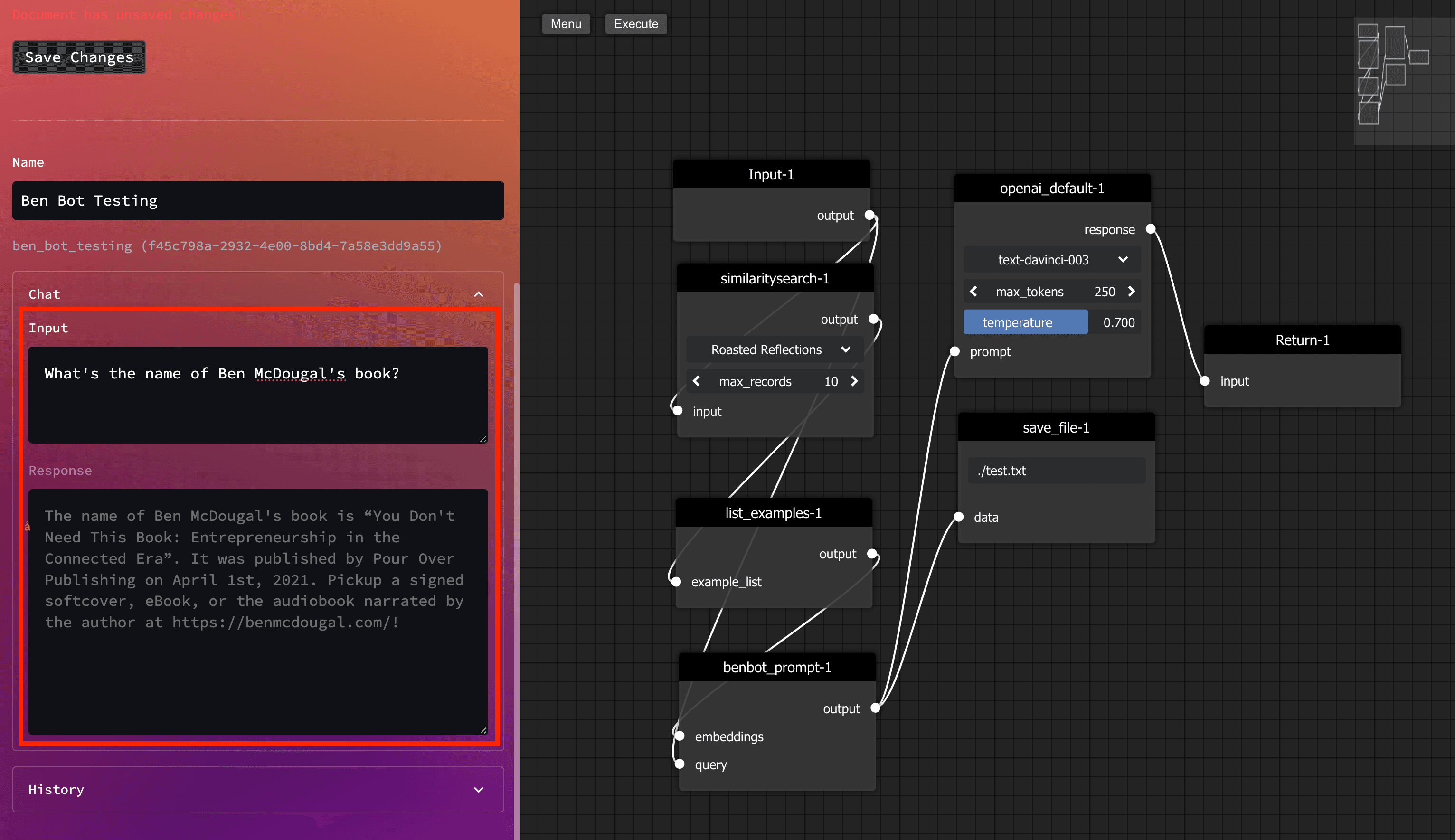Expand the History section
The width and height of the screenshot is (1455, 840).
478,789
